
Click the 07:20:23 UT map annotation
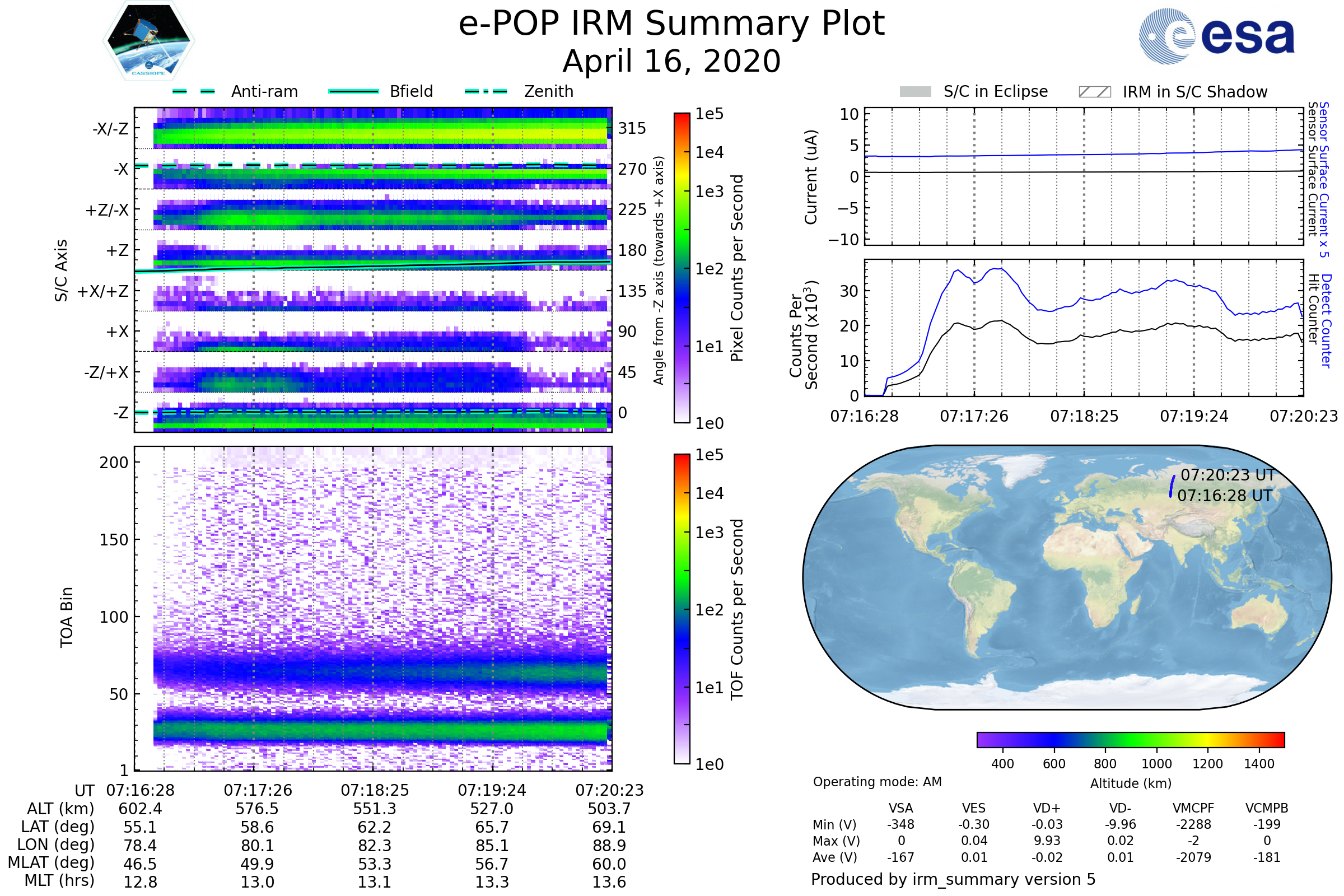pos(1228,475)
